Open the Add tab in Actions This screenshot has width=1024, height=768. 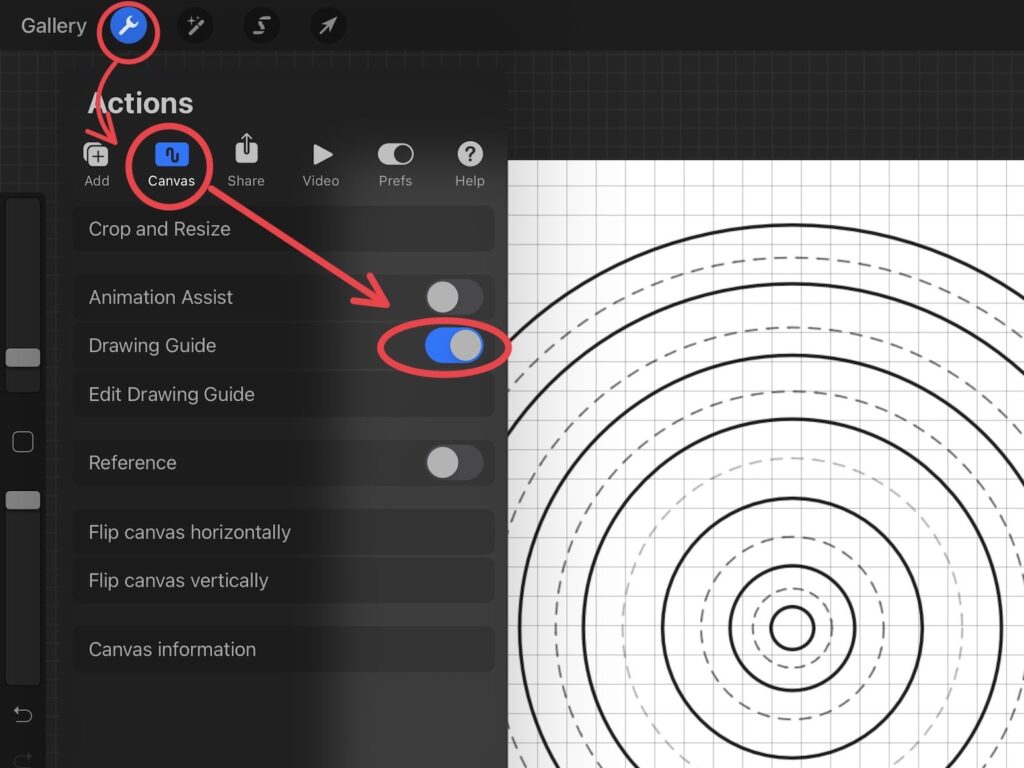pyautogui.click(x=97, y=165)
